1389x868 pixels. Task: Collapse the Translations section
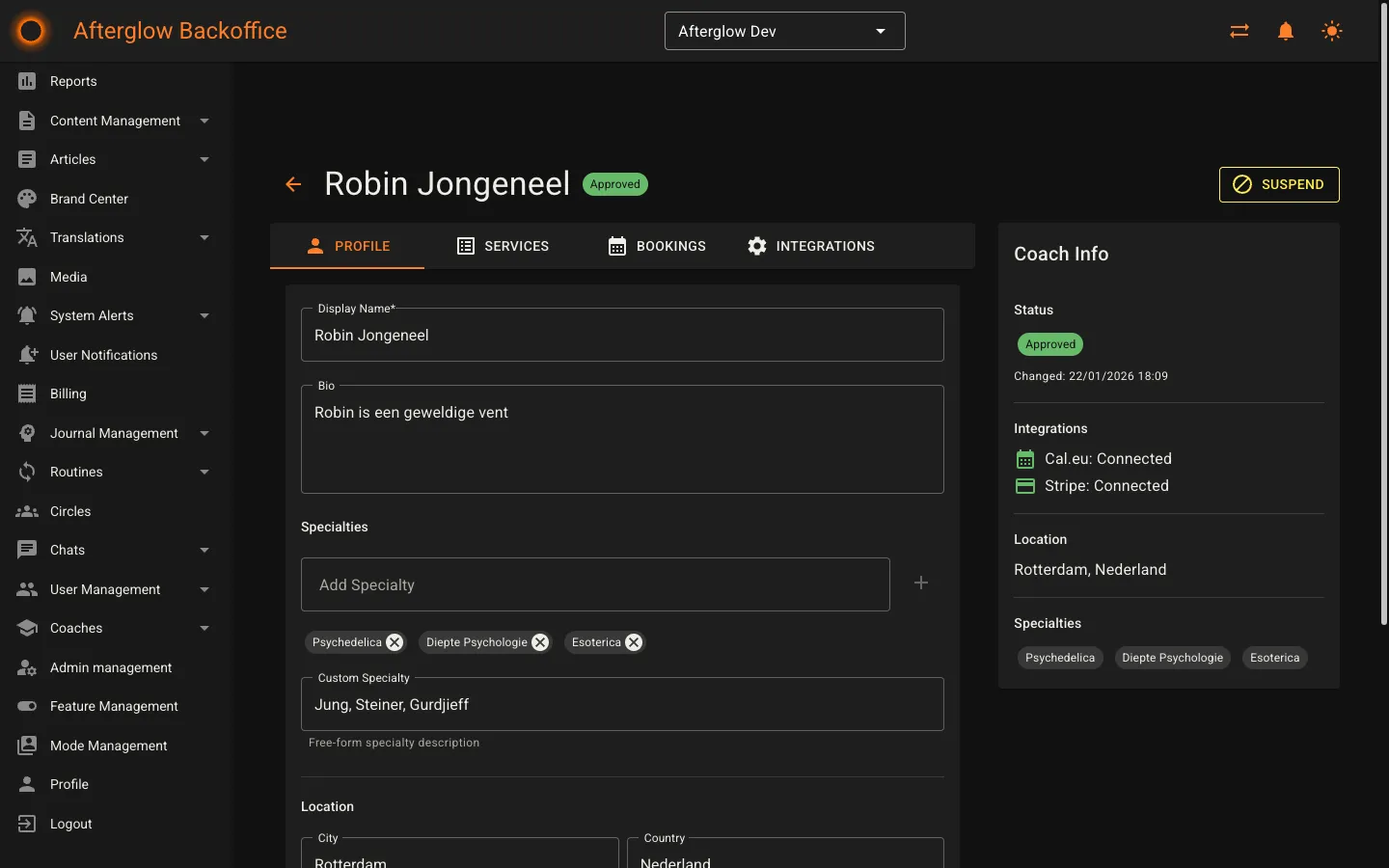pyautogui.click(x=204, y=237)
